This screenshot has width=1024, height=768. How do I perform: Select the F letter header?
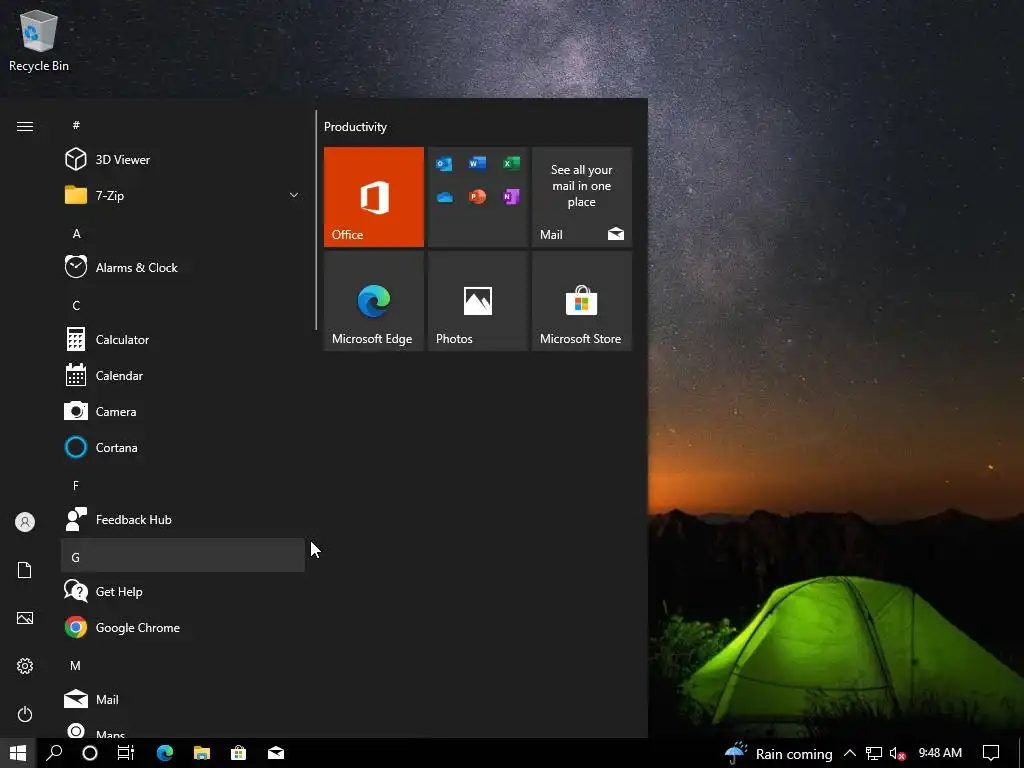click(x=76, y=485)
